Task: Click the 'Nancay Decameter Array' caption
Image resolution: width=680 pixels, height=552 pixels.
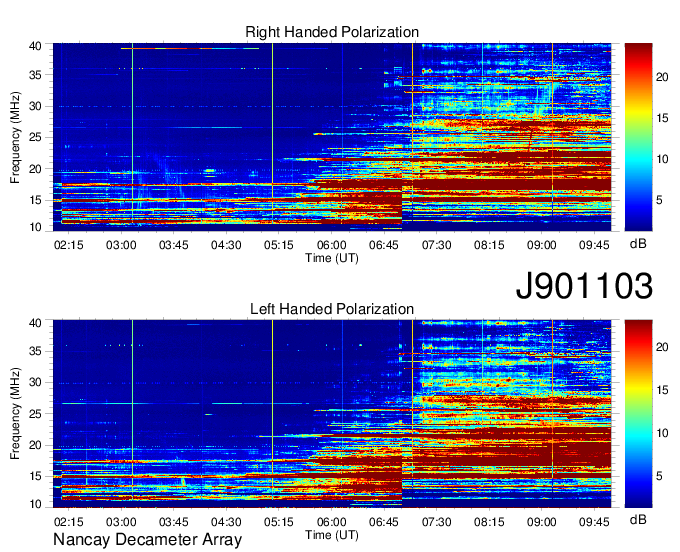Action: [x=147, y=540]
